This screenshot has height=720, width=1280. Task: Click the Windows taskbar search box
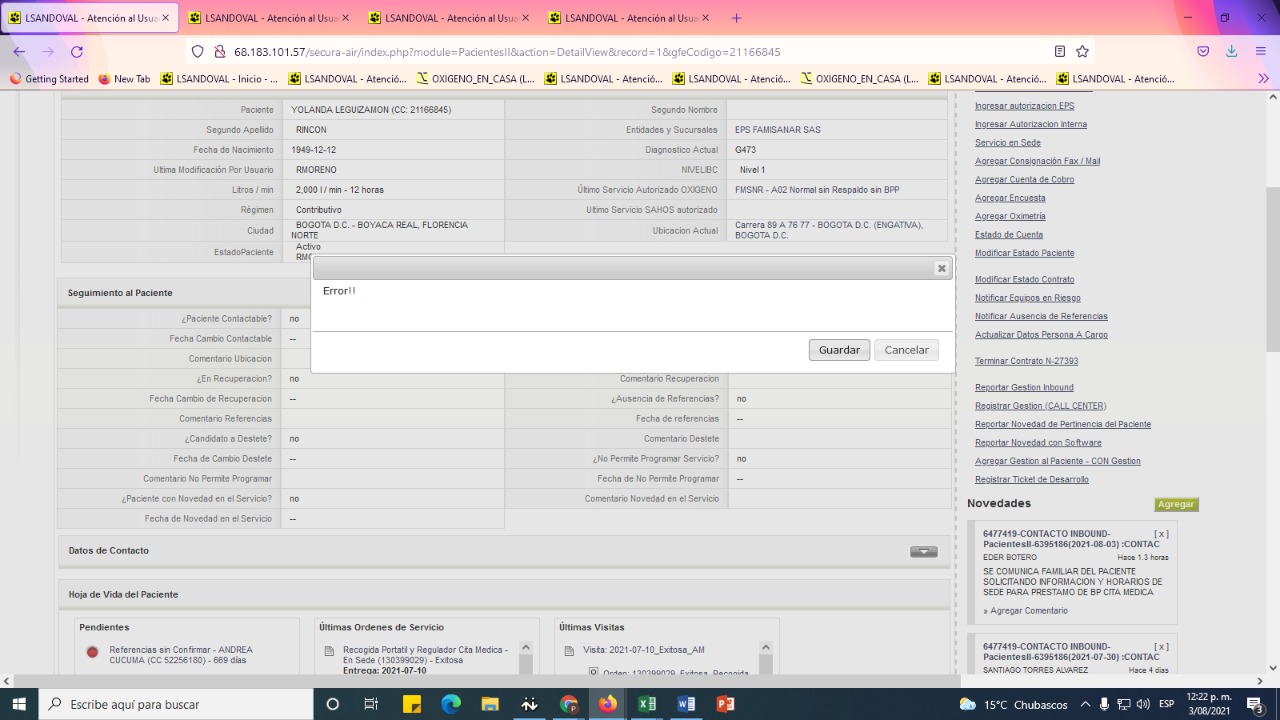click(x=176, y=704)
